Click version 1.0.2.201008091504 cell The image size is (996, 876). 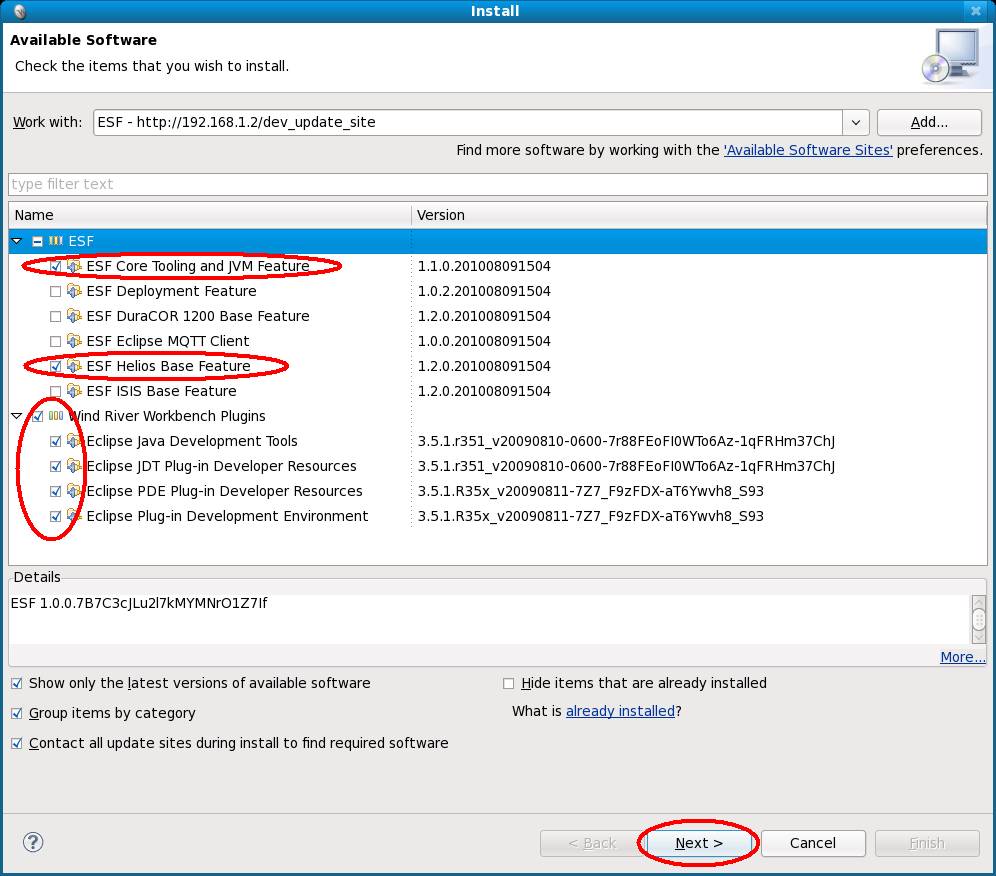click(484, 291)
